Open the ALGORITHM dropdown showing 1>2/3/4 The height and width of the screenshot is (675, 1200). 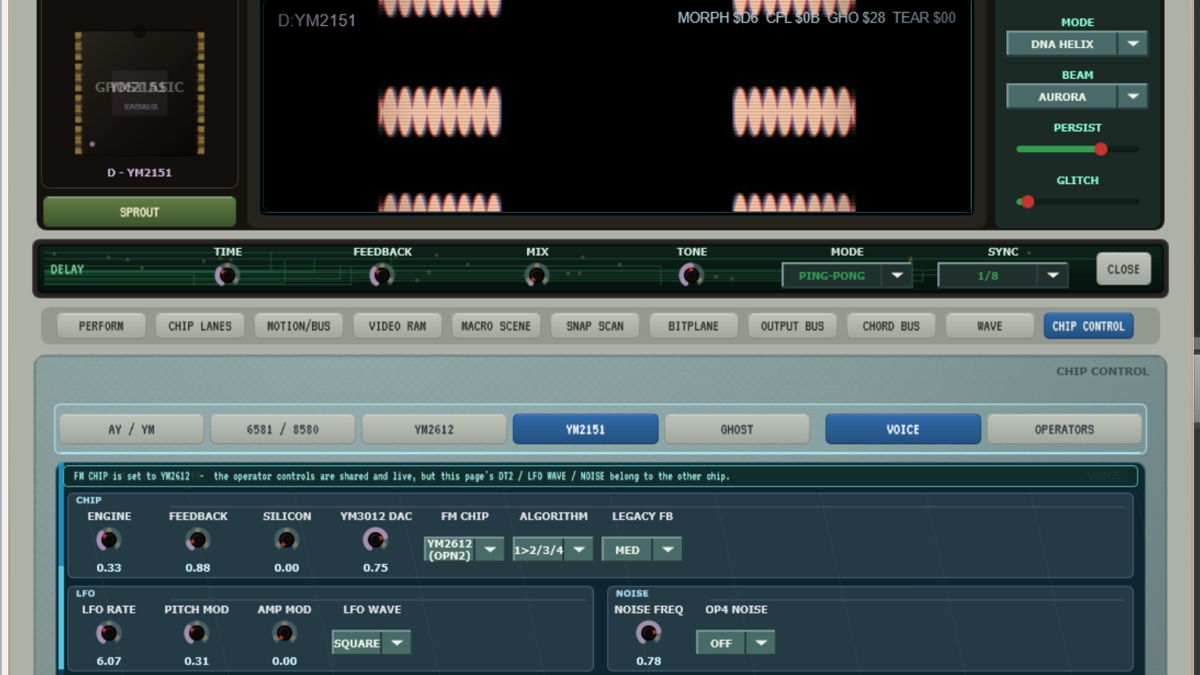(552, 549)
